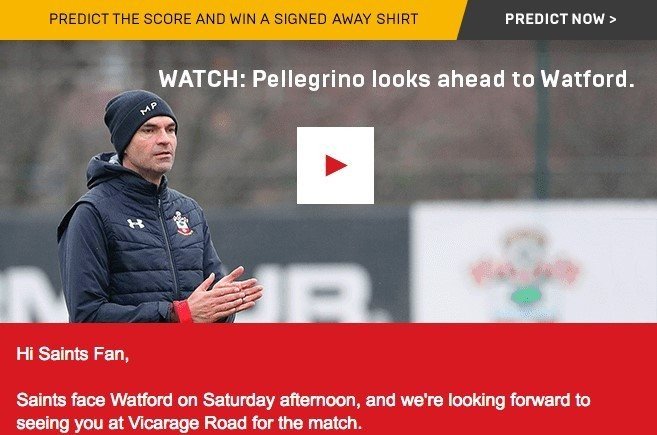Open the yellow predict the score banner
The width and height of the screenshot is (657, 435).
(233, 19)
